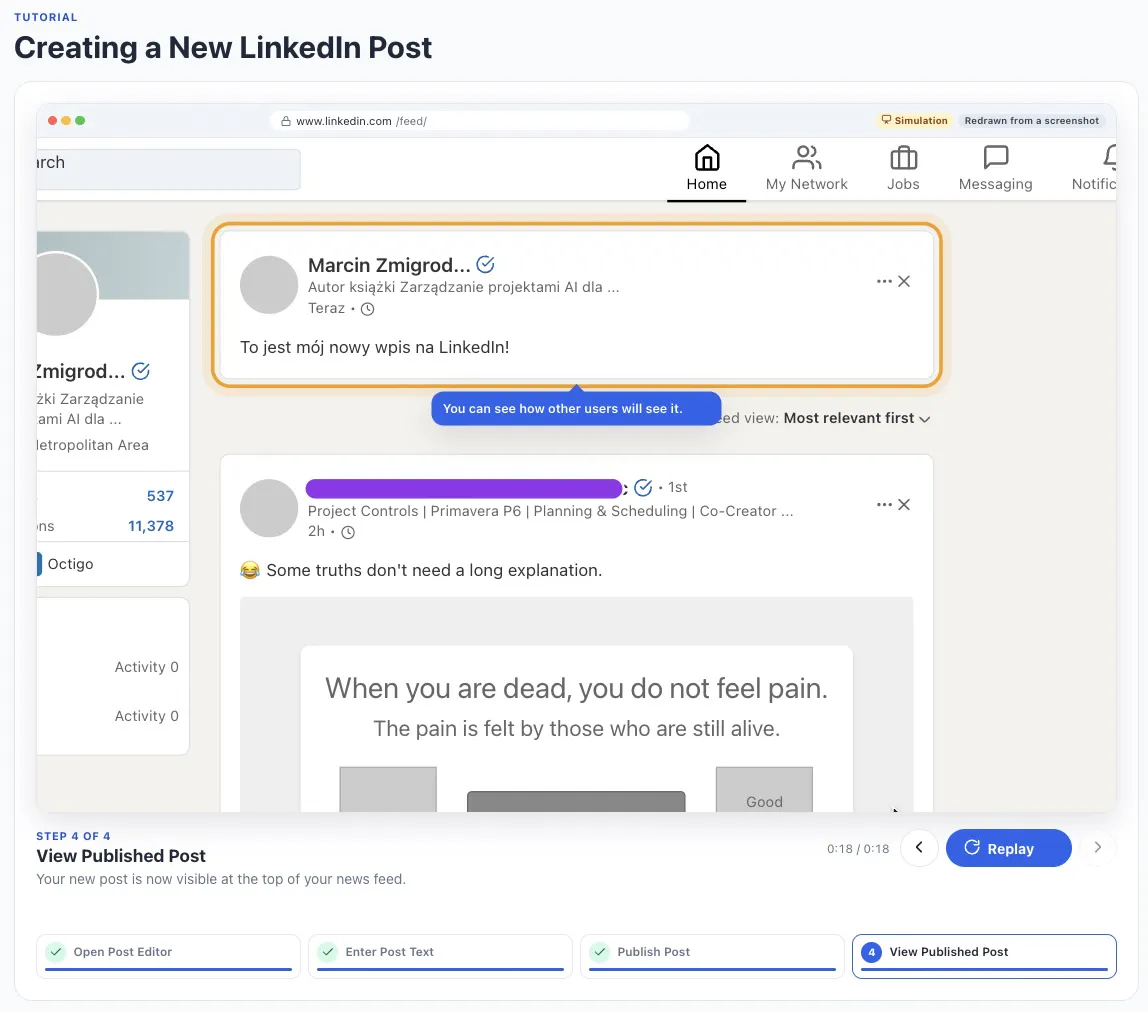
Task: Open Marcin Zmigrod's profile from post name
Action: point(389,264)
